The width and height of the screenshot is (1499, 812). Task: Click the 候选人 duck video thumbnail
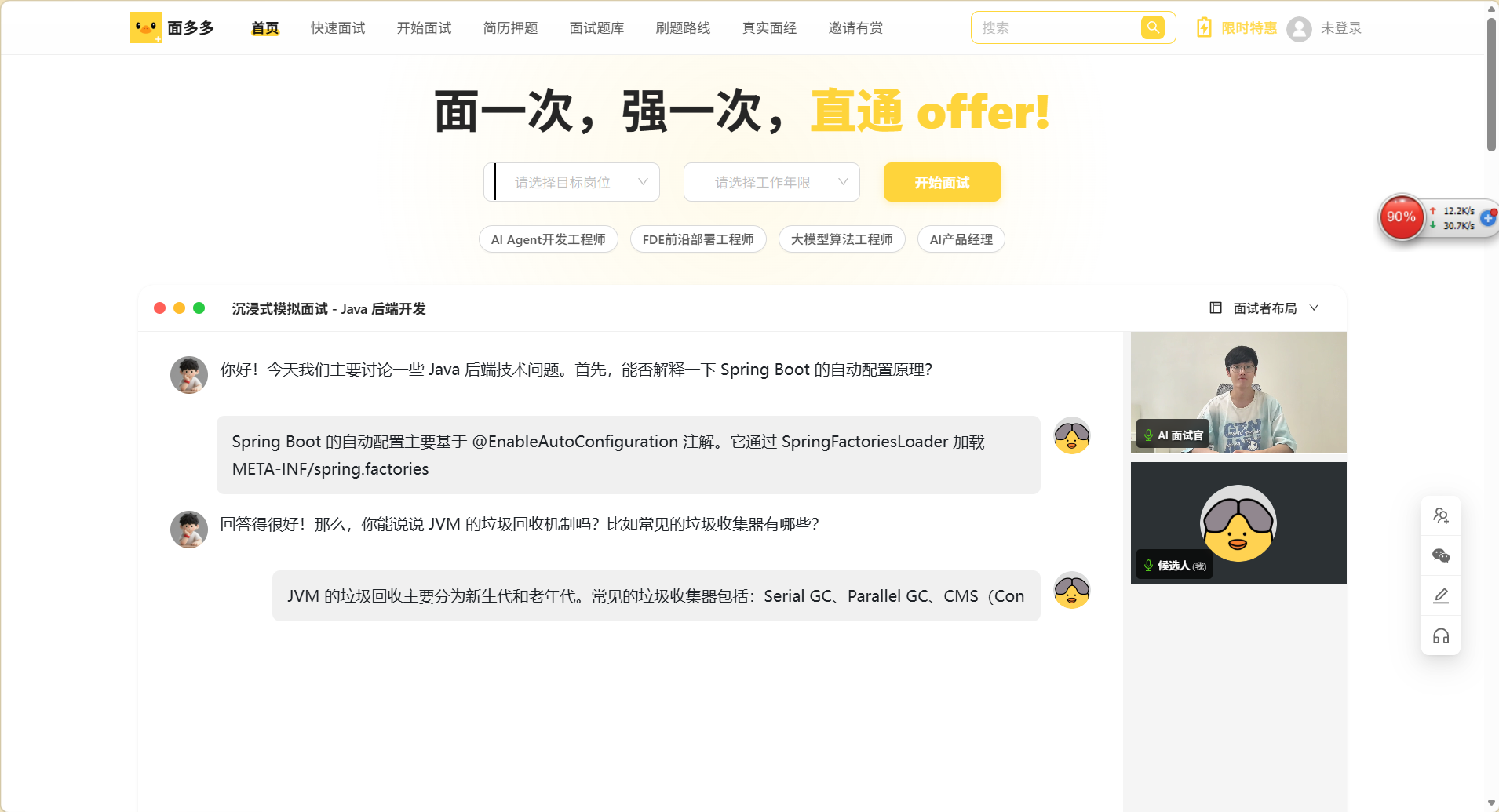pos(1238,523)
